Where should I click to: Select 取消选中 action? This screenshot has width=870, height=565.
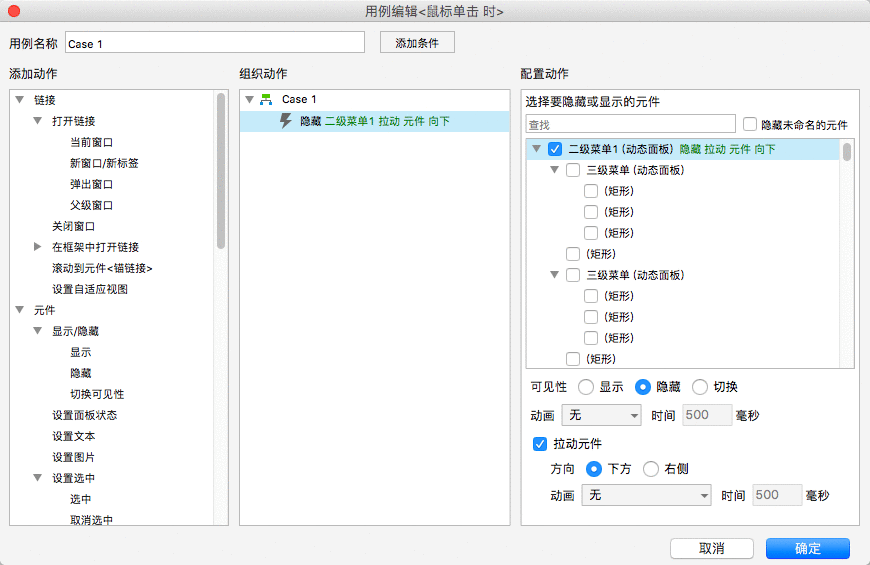point(92,520)
